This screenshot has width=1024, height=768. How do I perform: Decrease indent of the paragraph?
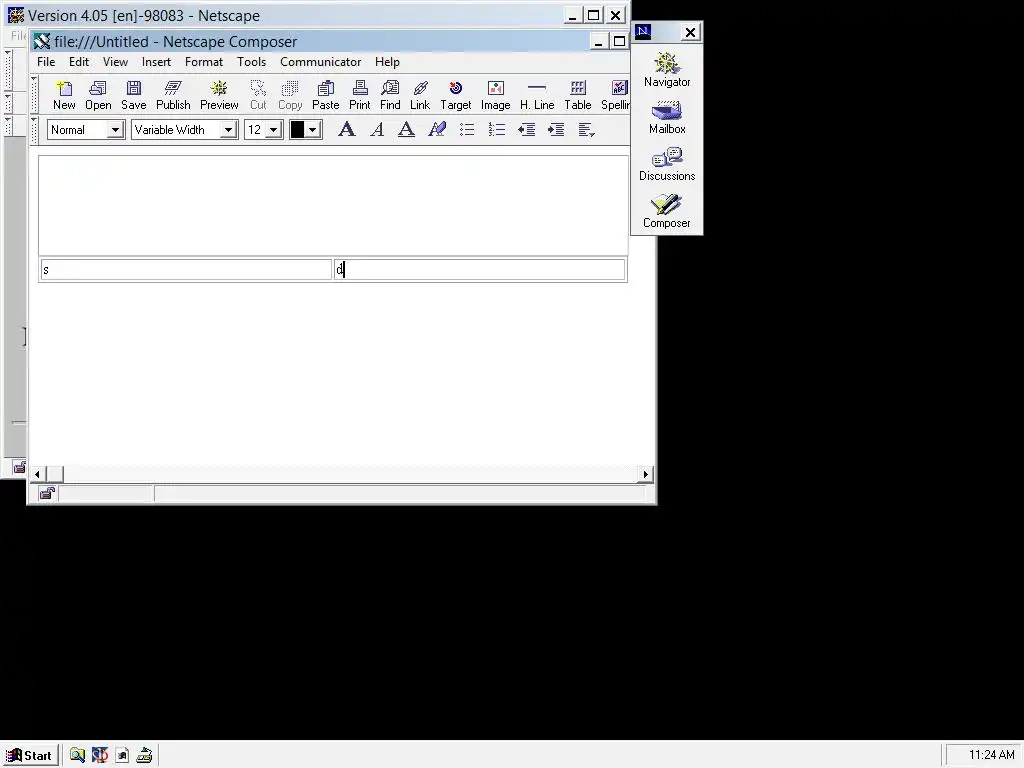tap(526, 129)
